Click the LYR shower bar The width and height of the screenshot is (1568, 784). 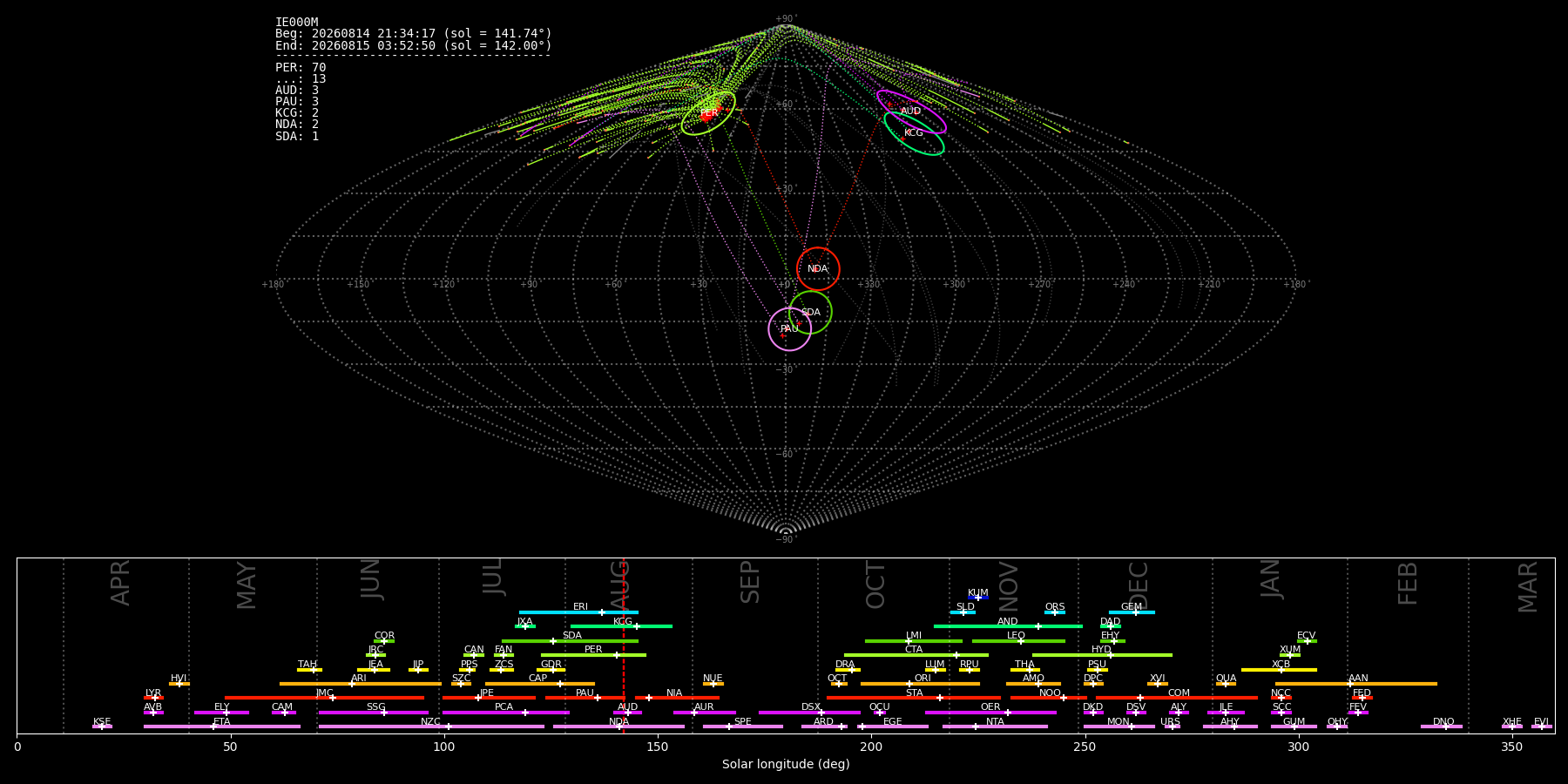tap(153, 698)
